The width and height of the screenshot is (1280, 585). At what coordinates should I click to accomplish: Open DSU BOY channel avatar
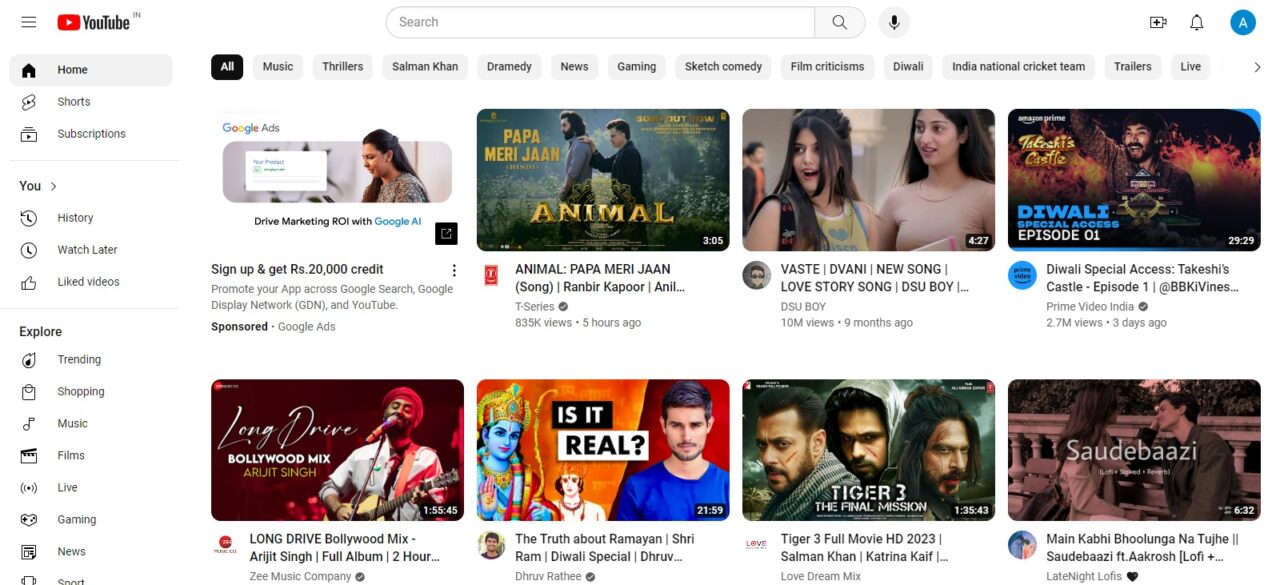click(x=756, y=276)
